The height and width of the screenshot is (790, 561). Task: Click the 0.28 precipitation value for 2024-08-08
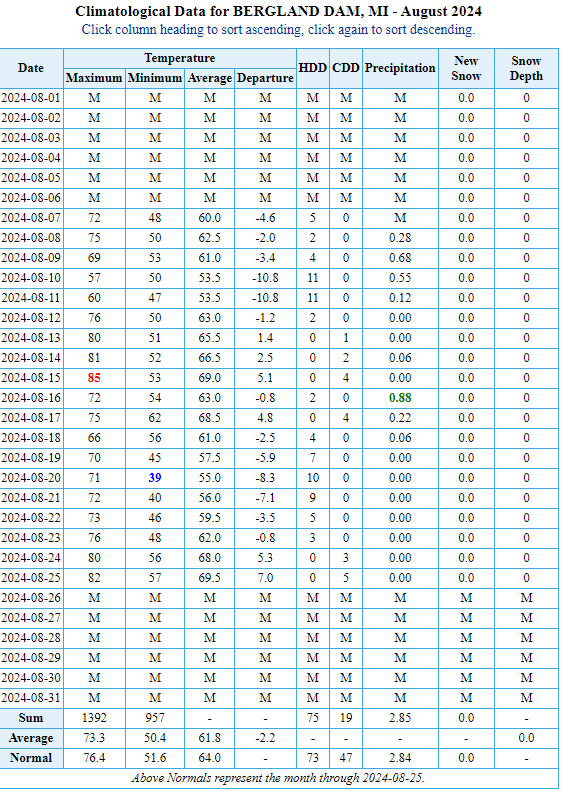coord(400,238)
